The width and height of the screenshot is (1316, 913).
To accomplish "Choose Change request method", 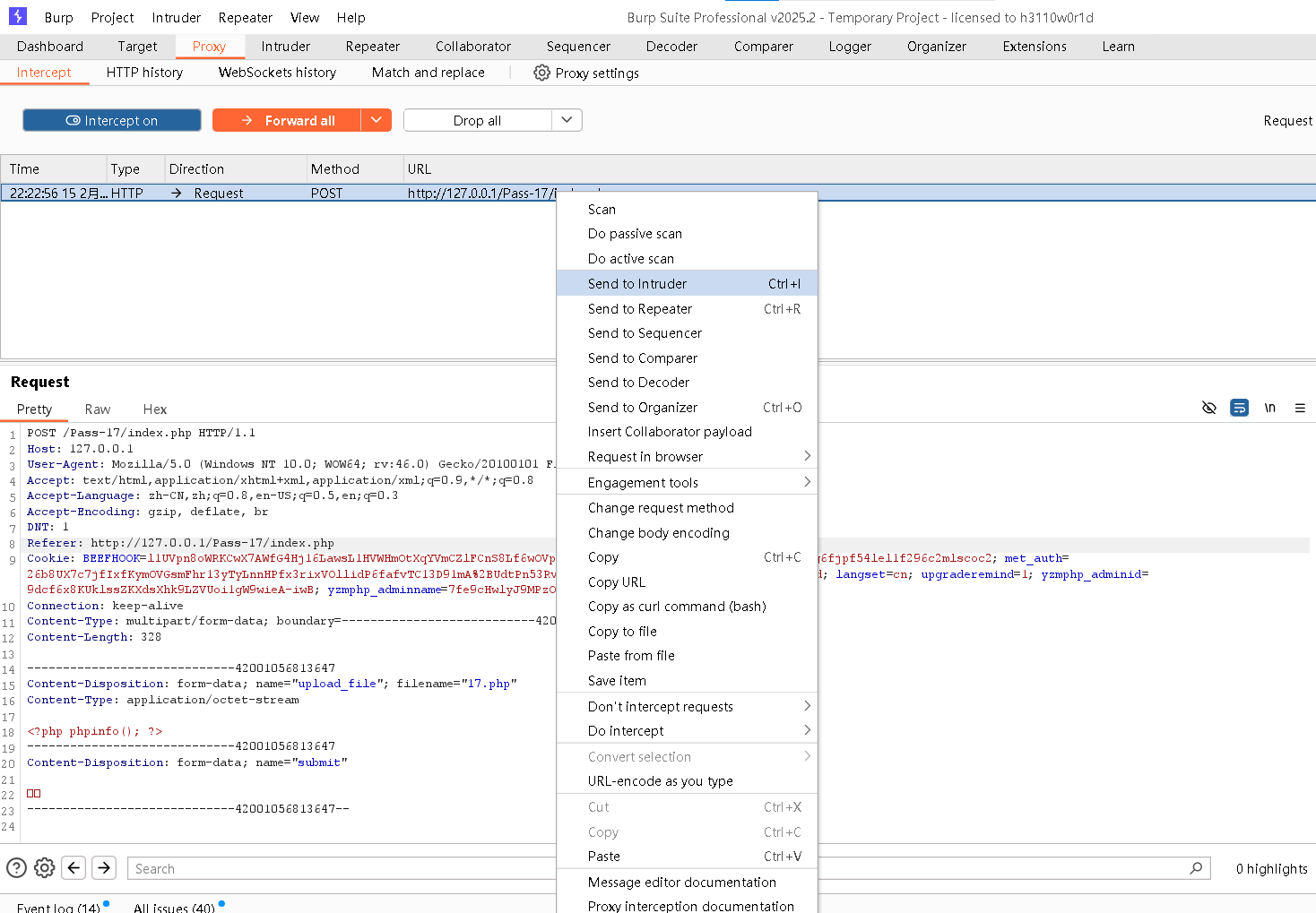I will [687, 507].
